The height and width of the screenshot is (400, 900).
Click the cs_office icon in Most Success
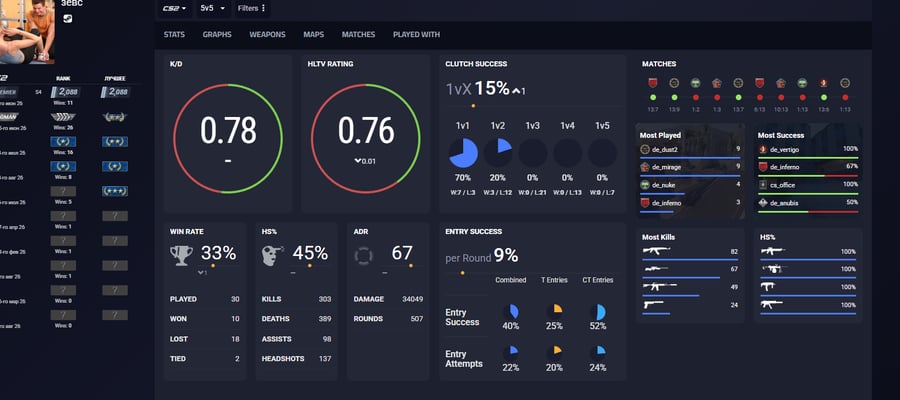pyautogui.click(x=763, y=185)
